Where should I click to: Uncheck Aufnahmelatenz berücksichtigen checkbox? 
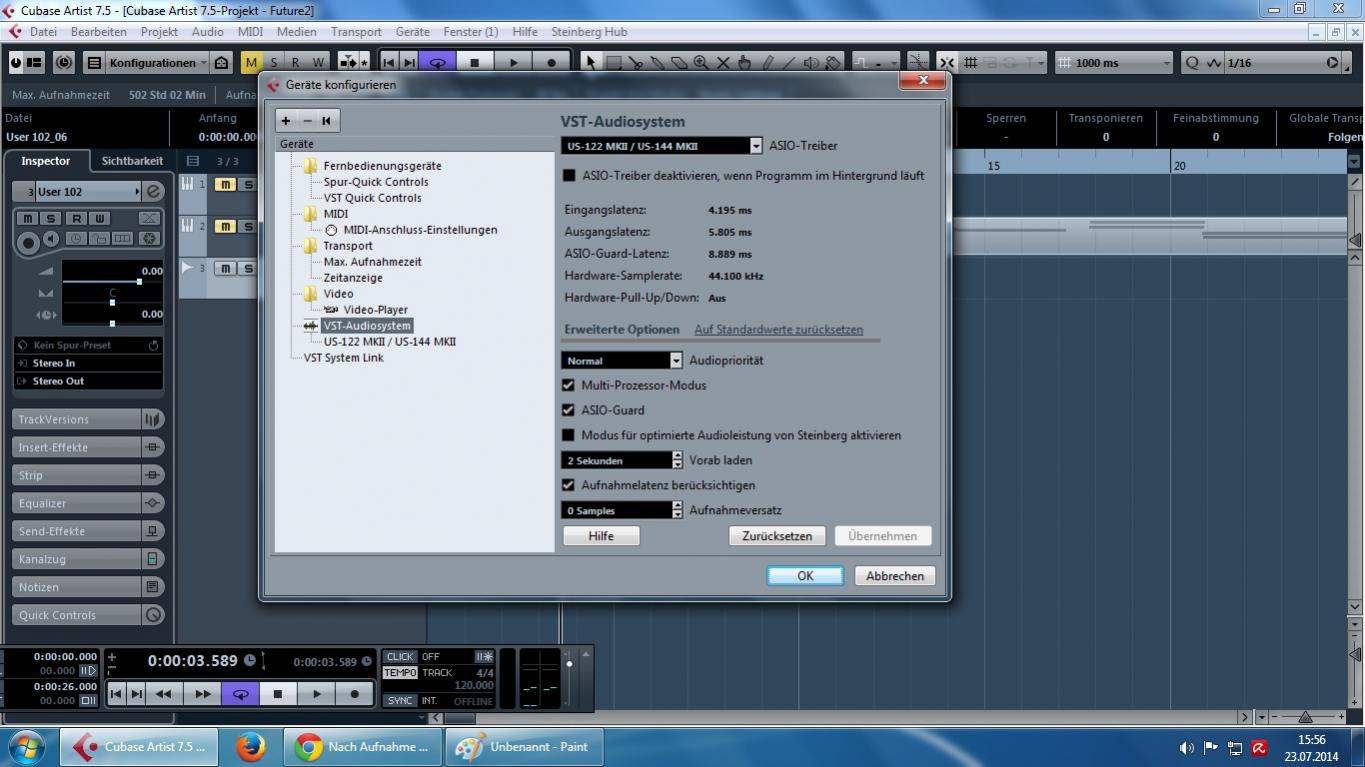click(x=569, y=485)
